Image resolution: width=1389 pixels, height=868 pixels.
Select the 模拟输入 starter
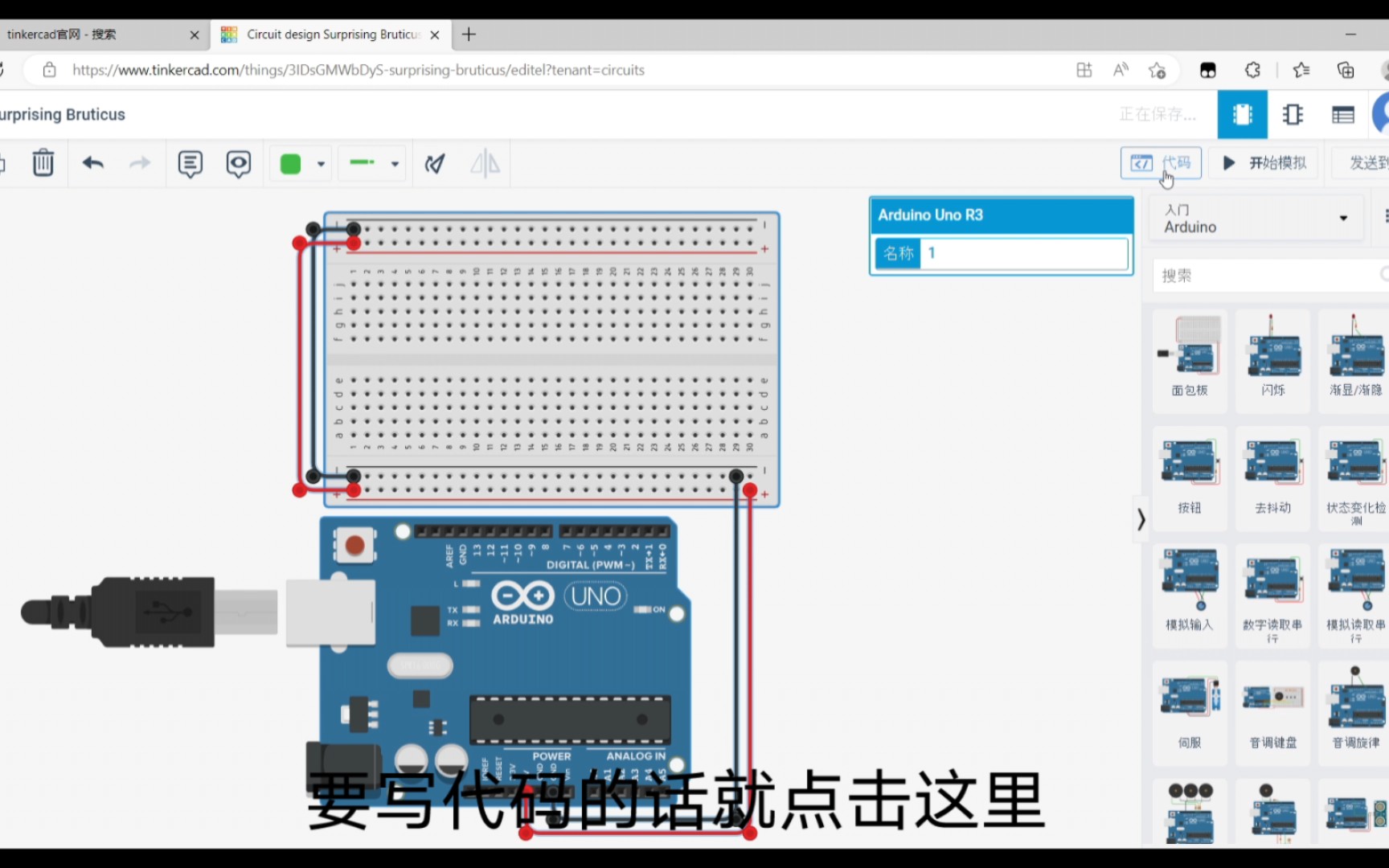coord(1190,595)
